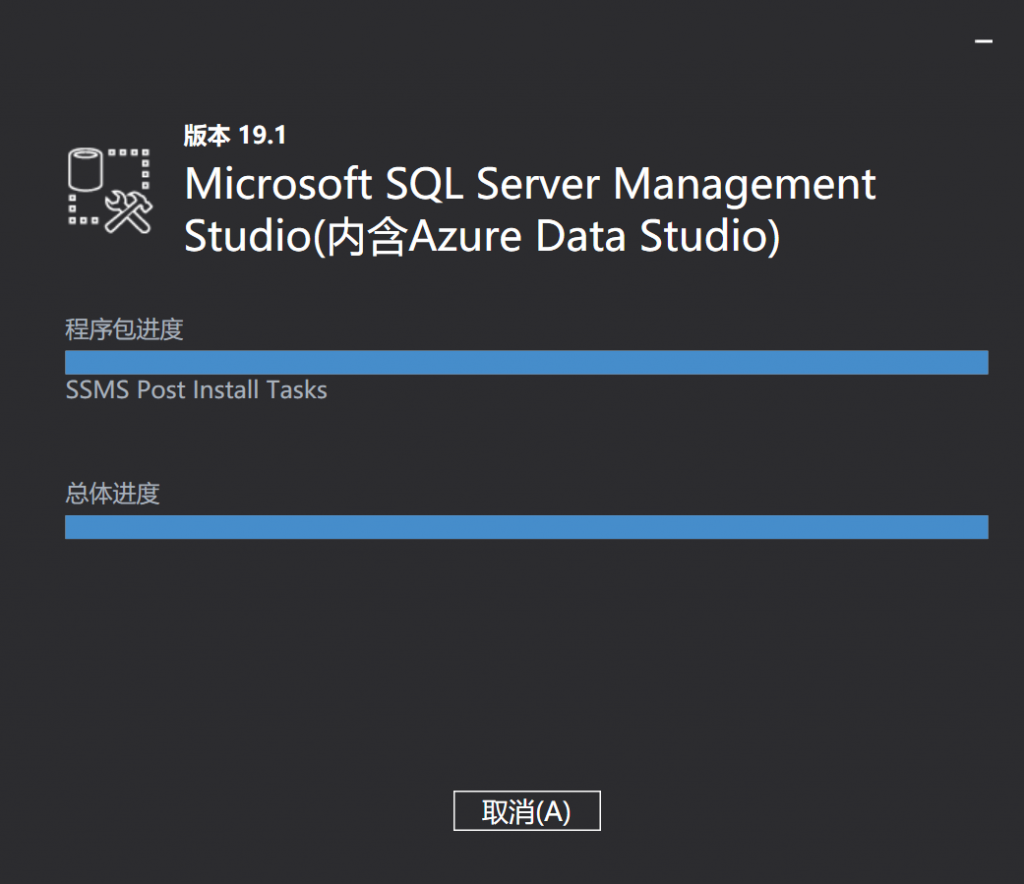1024x884 pixels.
Task: Click the package progress bar
Action: point(526,362)
